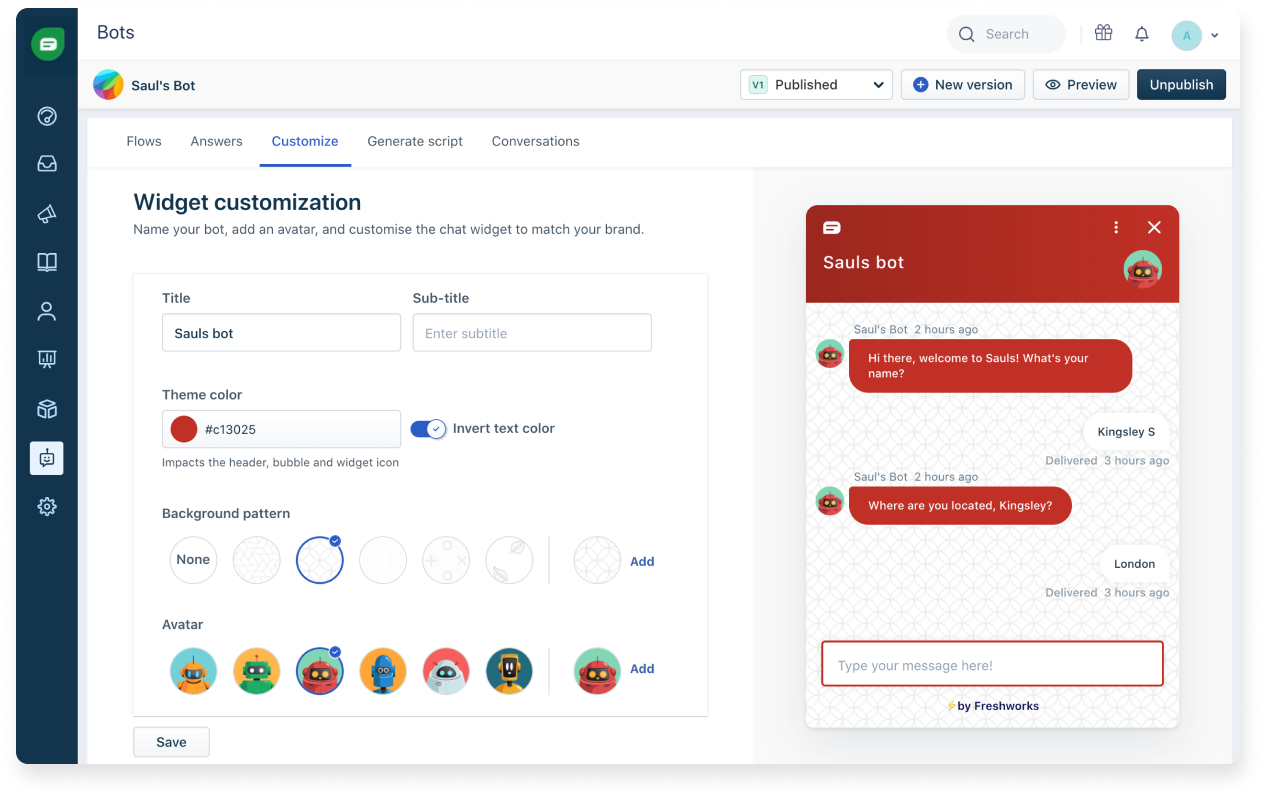Click the New version button
This screenshot has width=1264, height=796.
963,85
